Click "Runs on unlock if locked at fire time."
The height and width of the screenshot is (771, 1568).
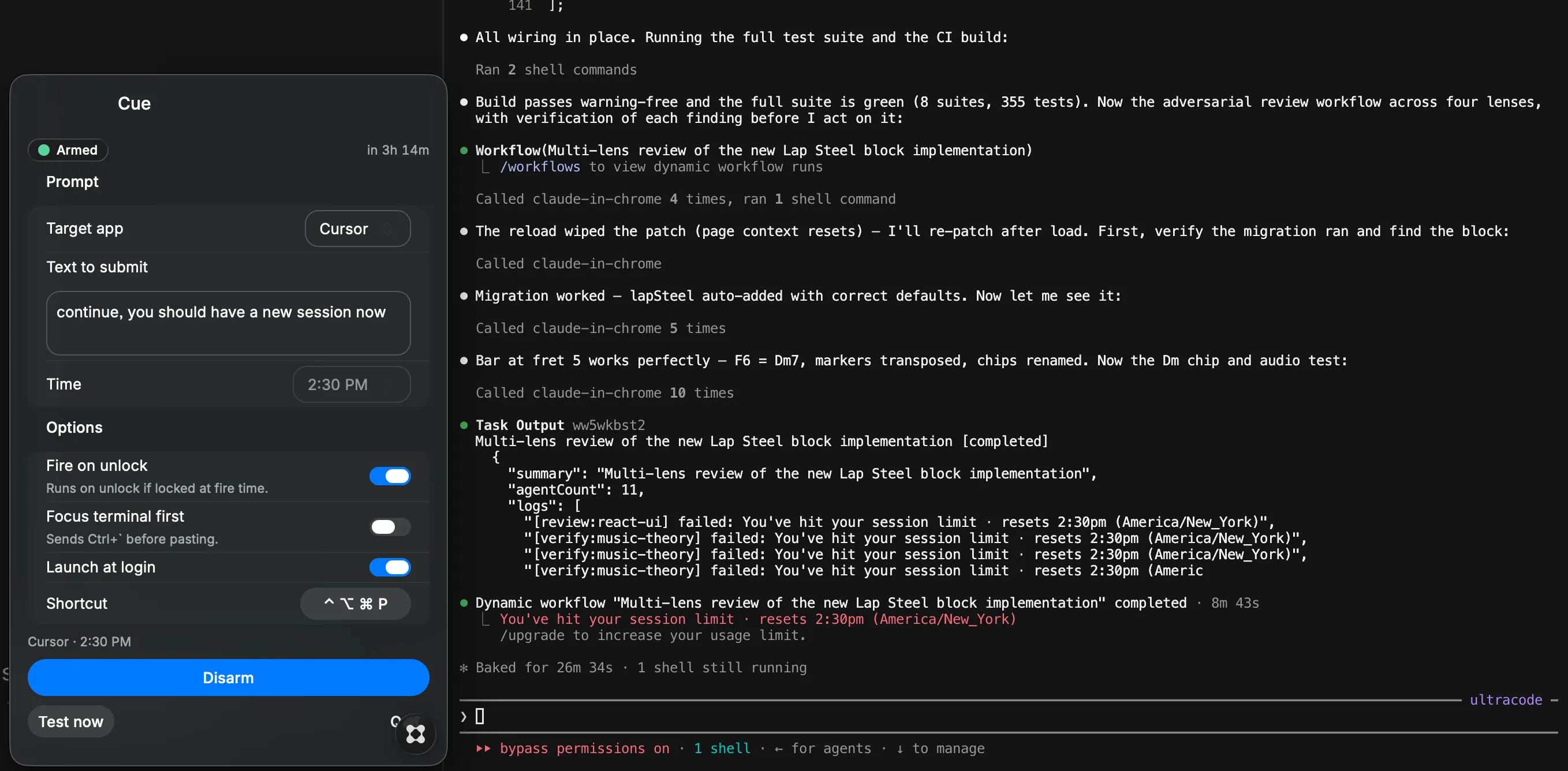coord(157,489)
